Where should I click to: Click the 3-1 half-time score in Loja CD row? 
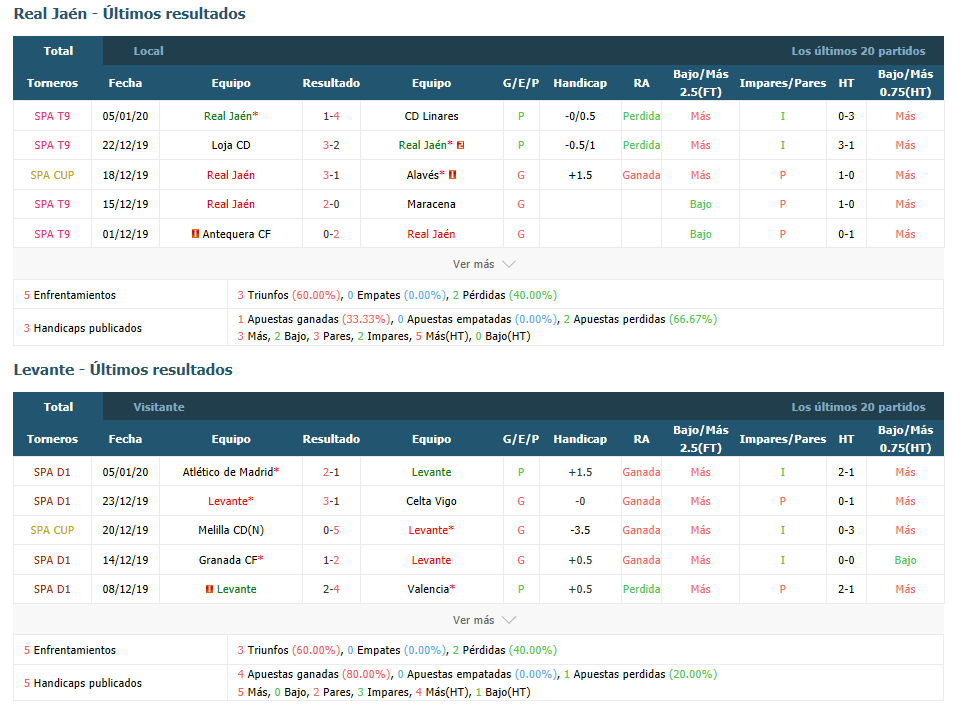(x=846, y=145)
